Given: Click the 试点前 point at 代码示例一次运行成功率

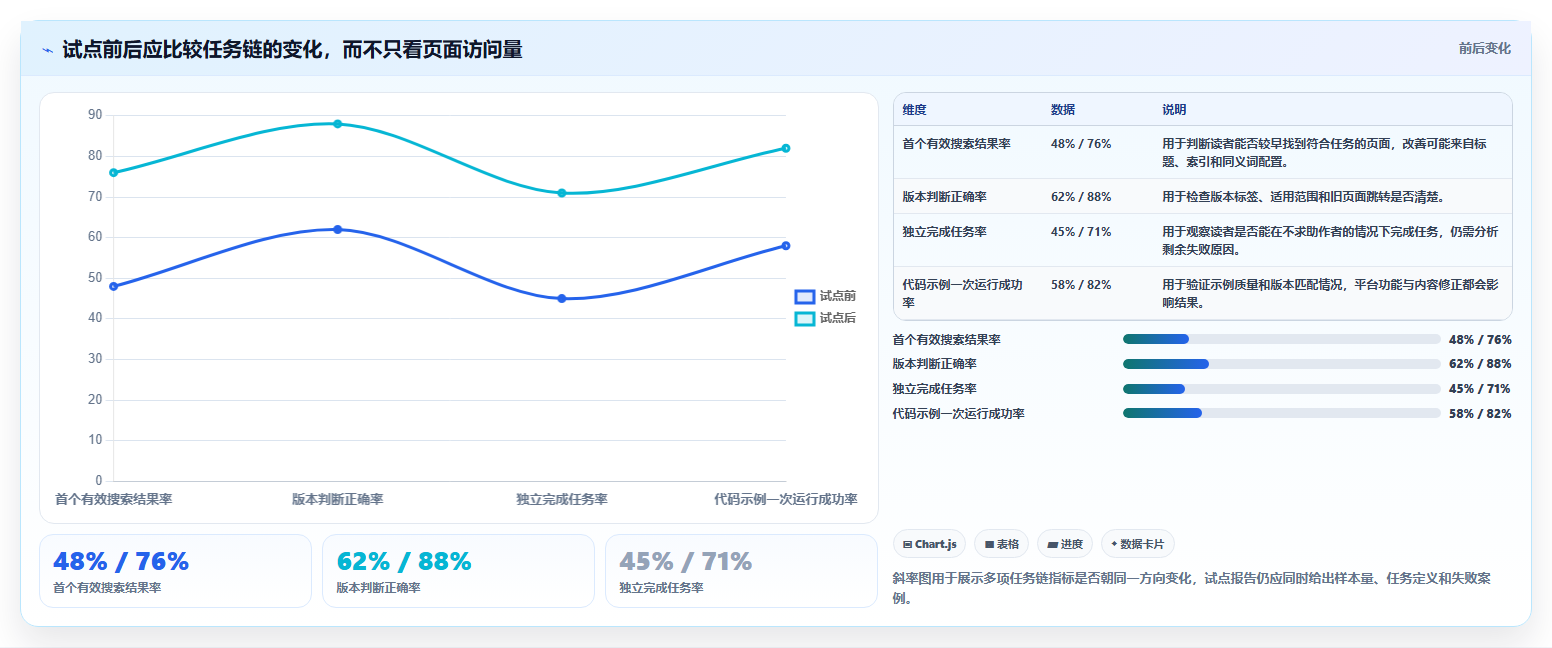Looking at the screenshot, I should [786, 245].
